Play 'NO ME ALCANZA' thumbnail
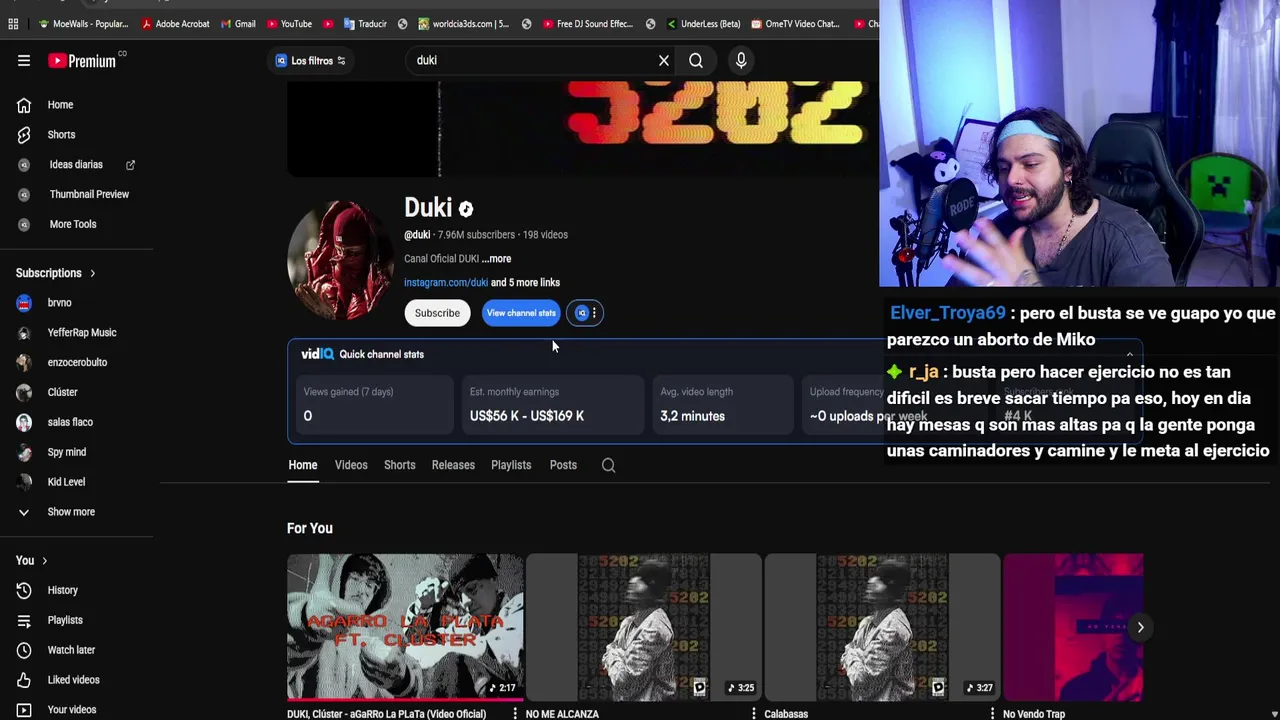The width and height of the screenshot is (1280, 720). (x=643, y=627)
